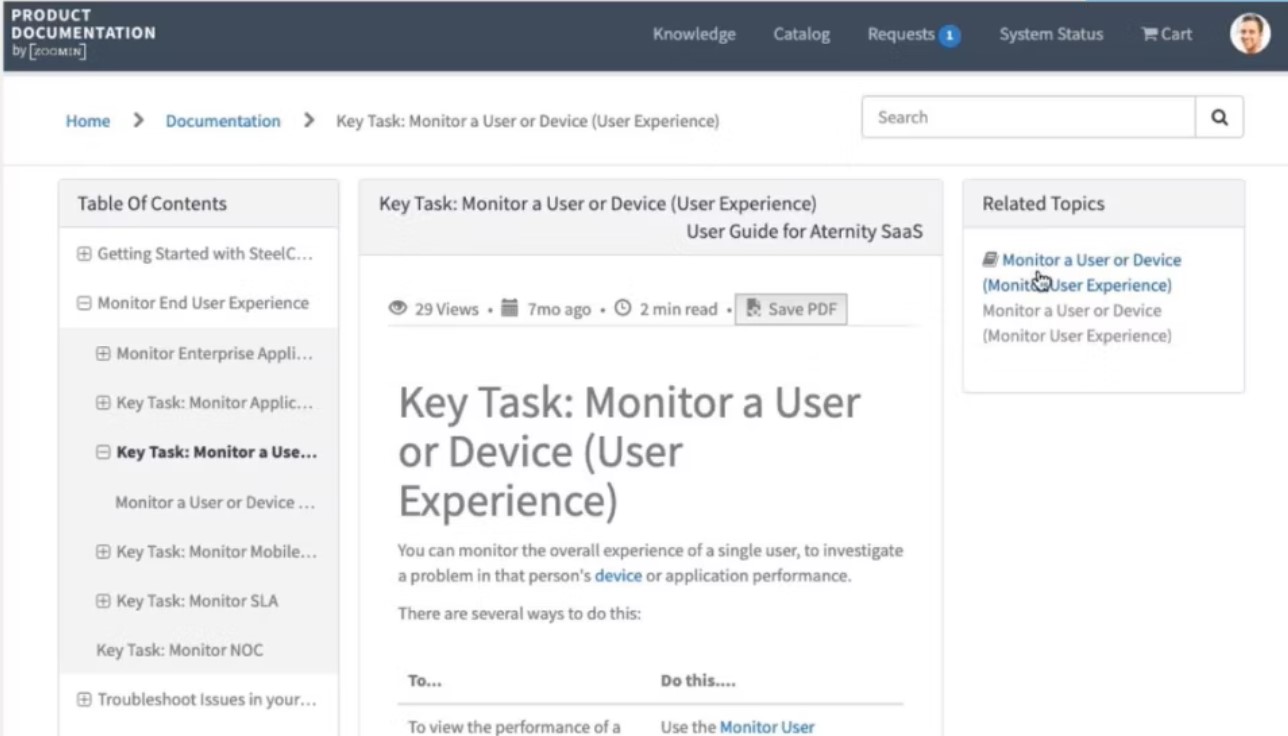
Task: Click the Product Documentation Zoomin logo
Action: click(83, 33)
